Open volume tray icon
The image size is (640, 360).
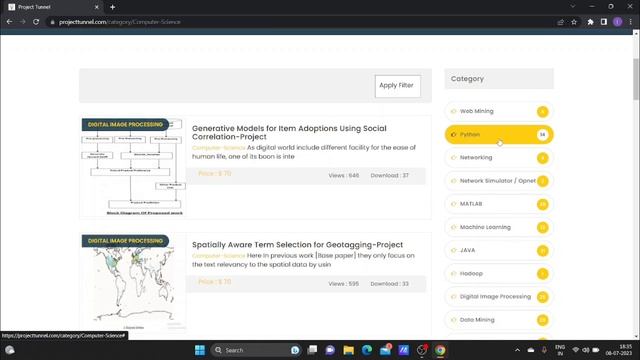click(586, 350)
